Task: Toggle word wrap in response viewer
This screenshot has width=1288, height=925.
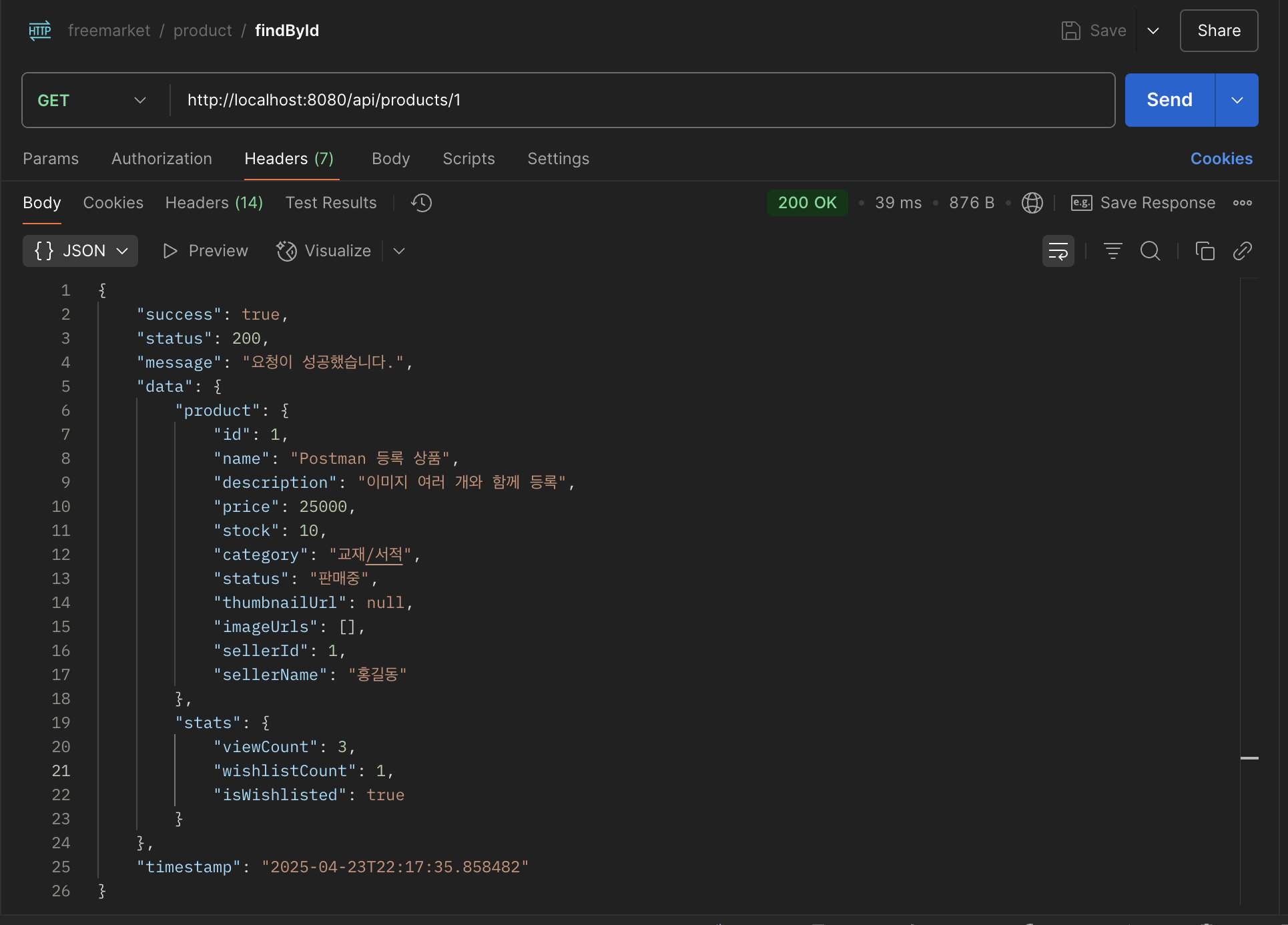Action: (1058, 251)
